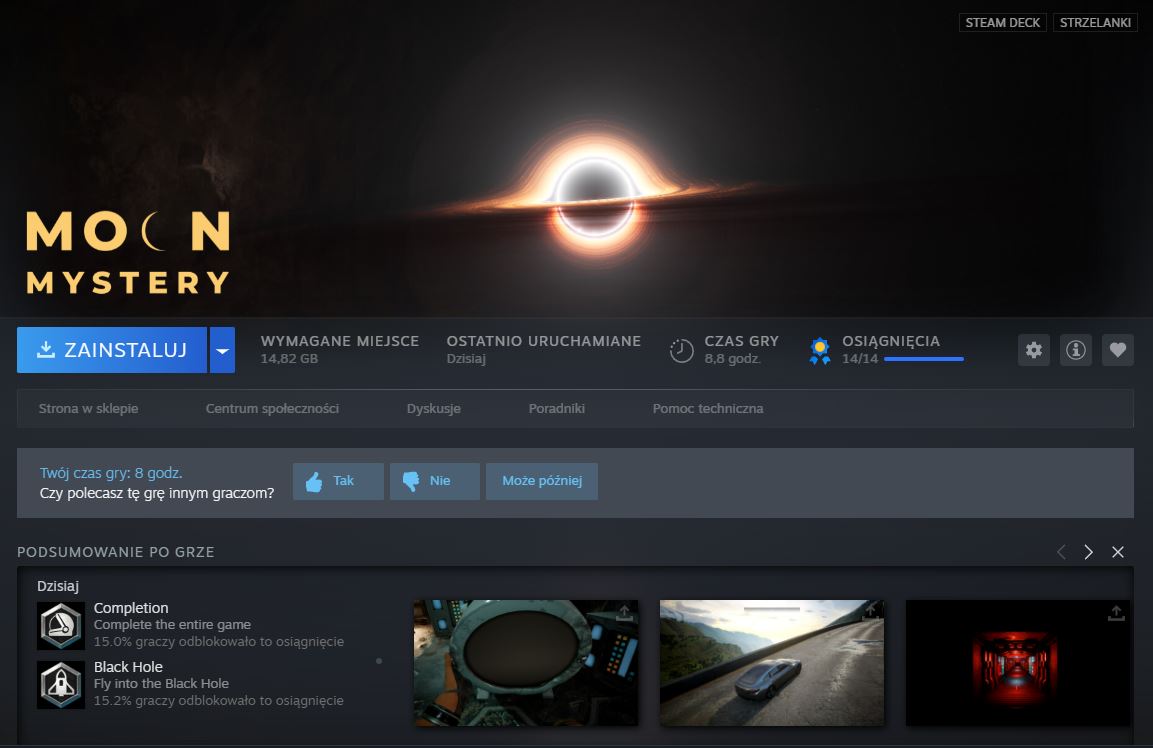Click the '14,82 GB' required space value
This screenshot has height=748, width=1153.
[x=289, y=359]
